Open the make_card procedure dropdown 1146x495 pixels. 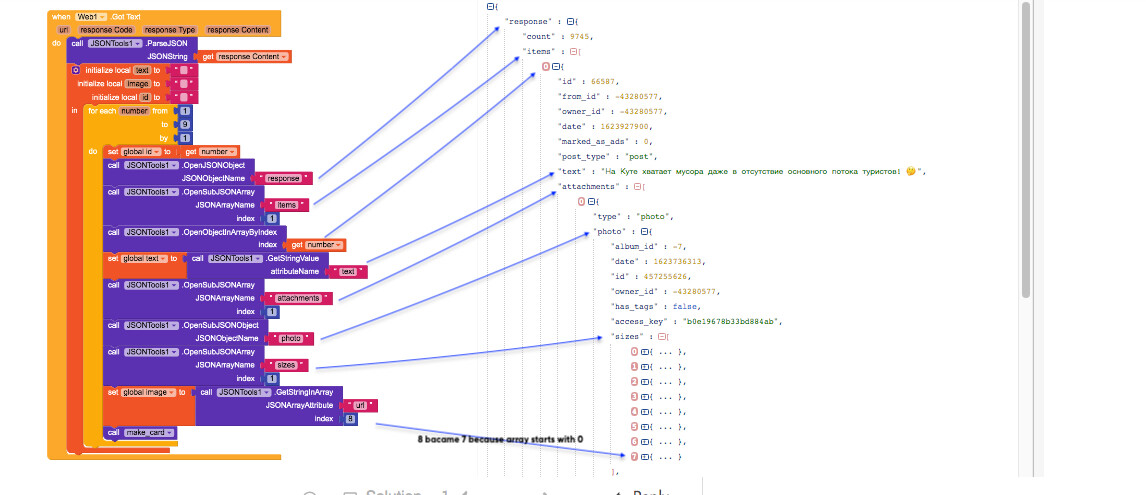171,433
